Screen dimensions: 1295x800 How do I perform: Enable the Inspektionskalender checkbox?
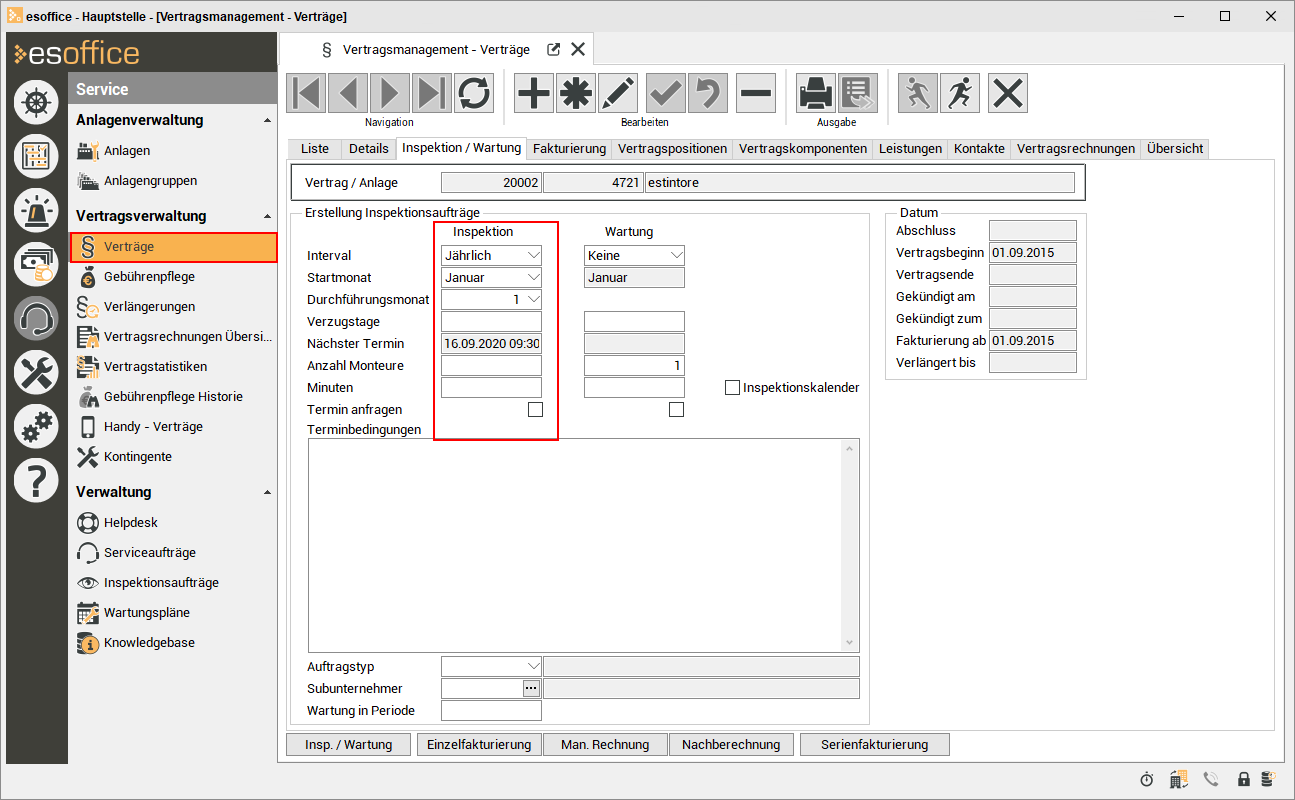732,387
